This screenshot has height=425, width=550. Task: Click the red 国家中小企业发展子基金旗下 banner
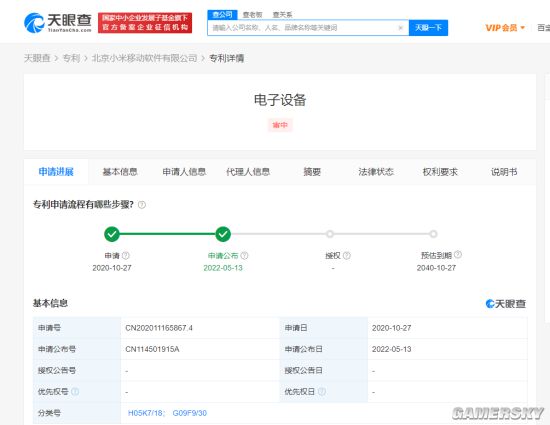click(145, 23)
